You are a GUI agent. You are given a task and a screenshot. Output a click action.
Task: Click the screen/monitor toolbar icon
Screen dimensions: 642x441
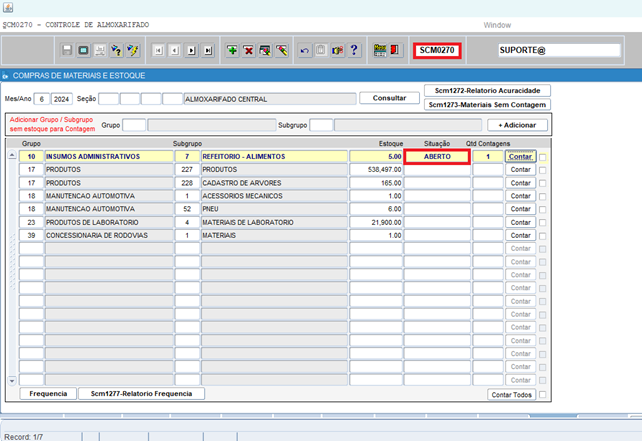[84, 50]
